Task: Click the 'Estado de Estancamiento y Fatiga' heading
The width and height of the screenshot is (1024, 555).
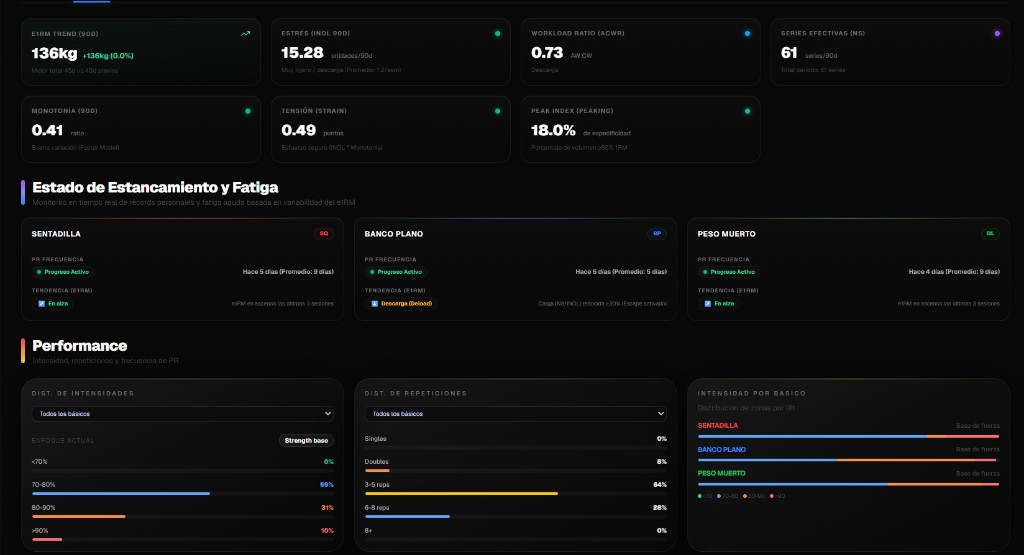Action: pos(155,187)
